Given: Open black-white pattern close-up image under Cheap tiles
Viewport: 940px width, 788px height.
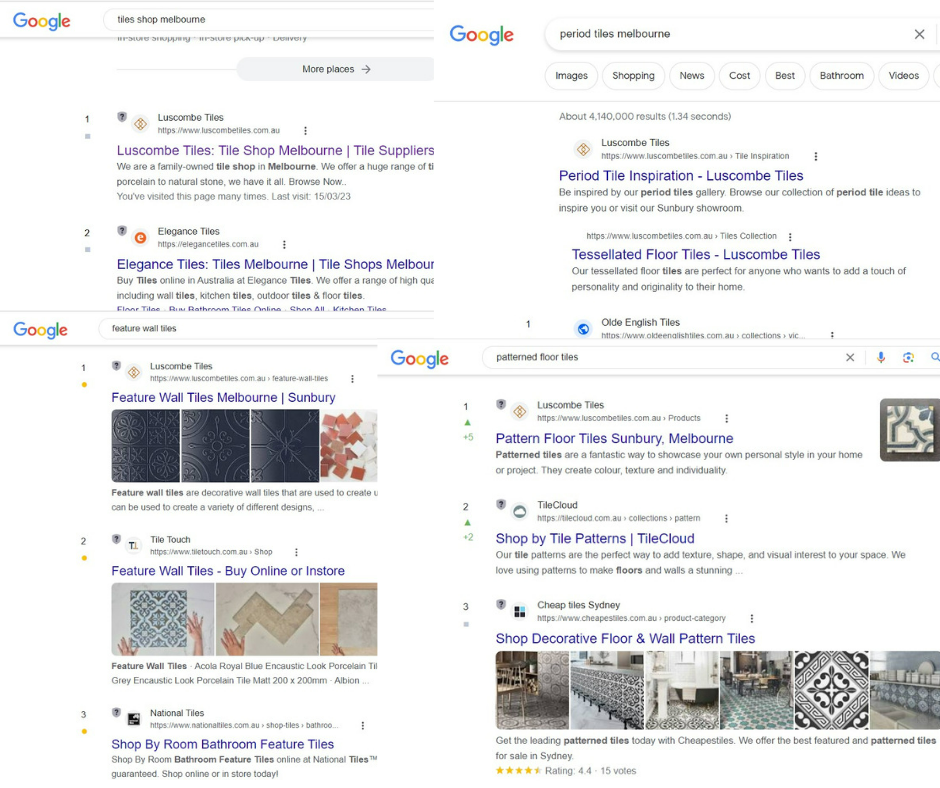Looking at the screenshot, I should (x=831, y=690).
